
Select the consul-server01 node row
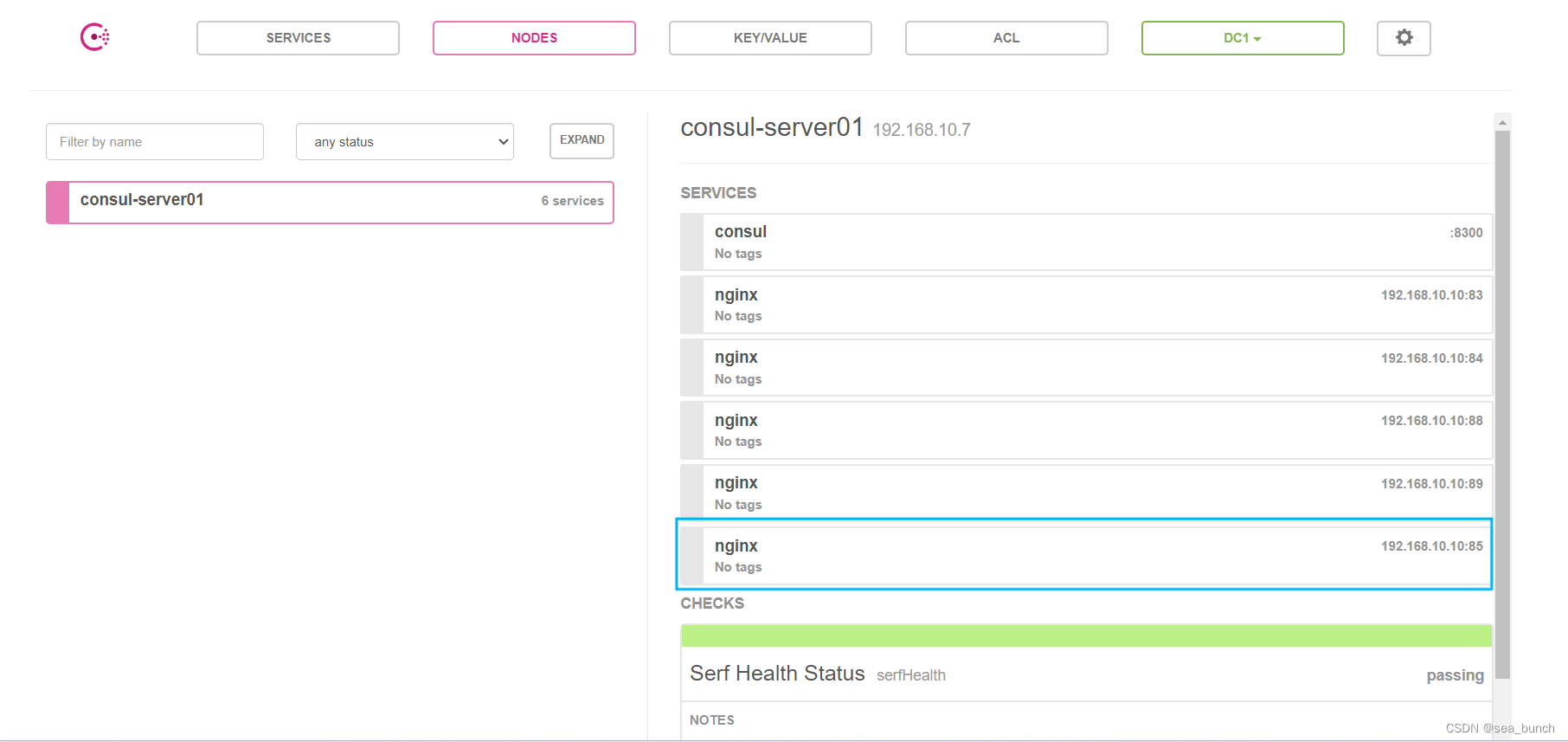pos(330,202)
